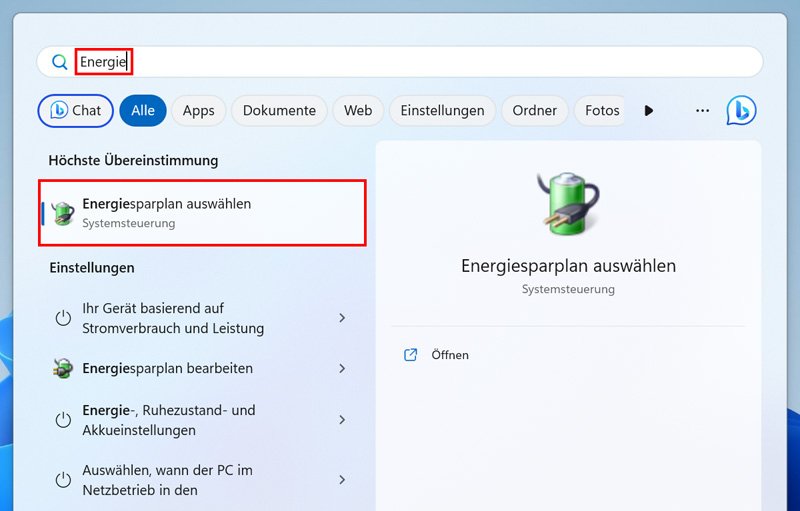Click the Bing icon at top right
Viewport: 800px width, 511px height.
pos(741,110)
